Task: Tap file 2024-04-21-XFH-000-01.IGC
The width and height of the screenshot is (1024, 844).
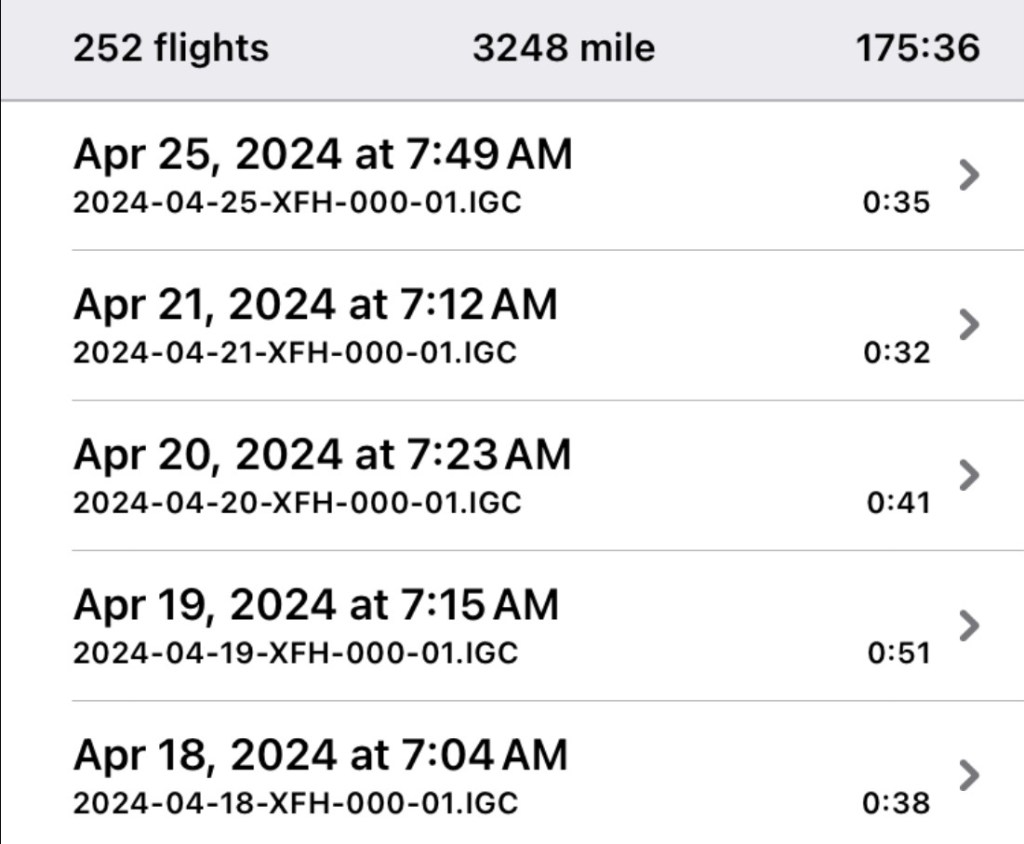Action: 295,353
